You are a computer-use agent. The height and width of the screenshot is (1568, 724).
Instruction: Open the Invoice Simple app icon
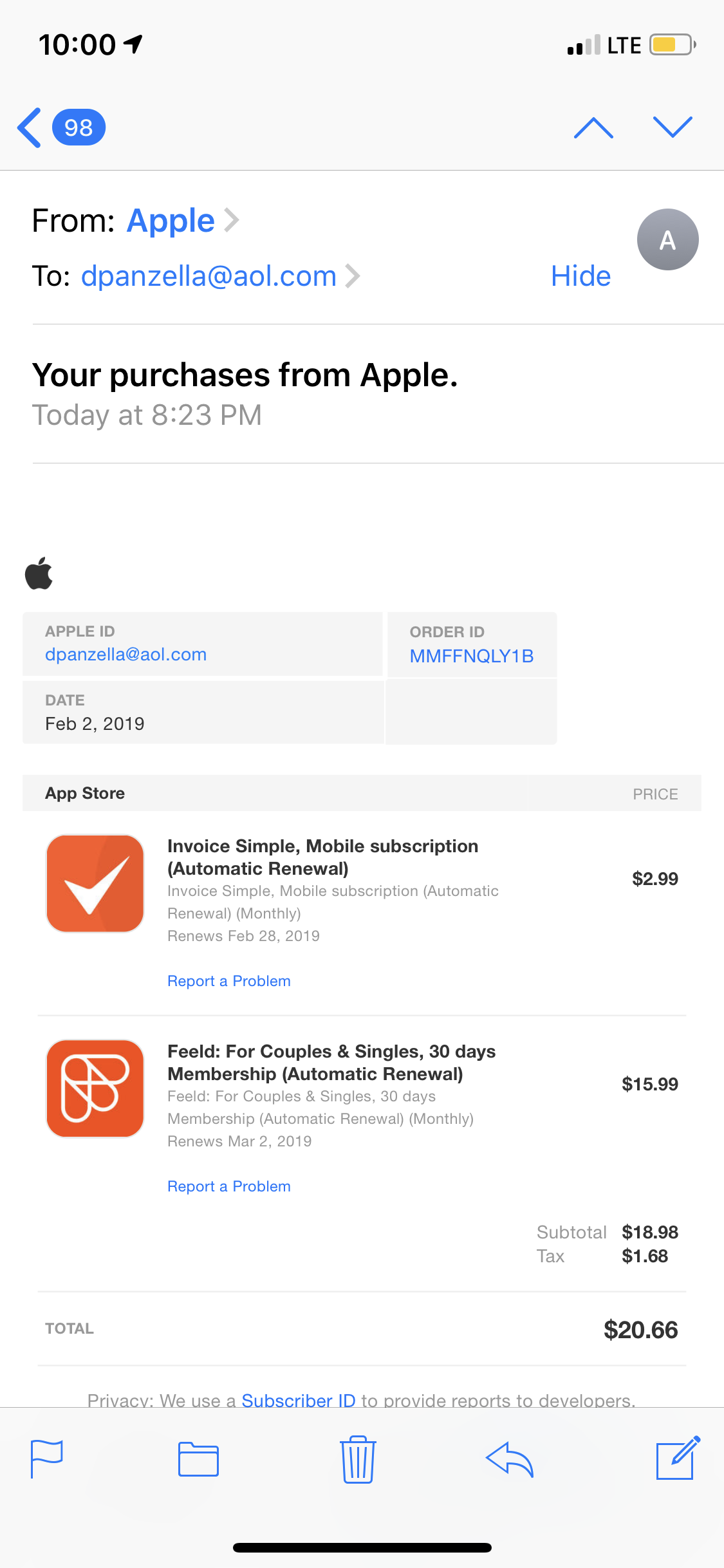pos(95,883)
